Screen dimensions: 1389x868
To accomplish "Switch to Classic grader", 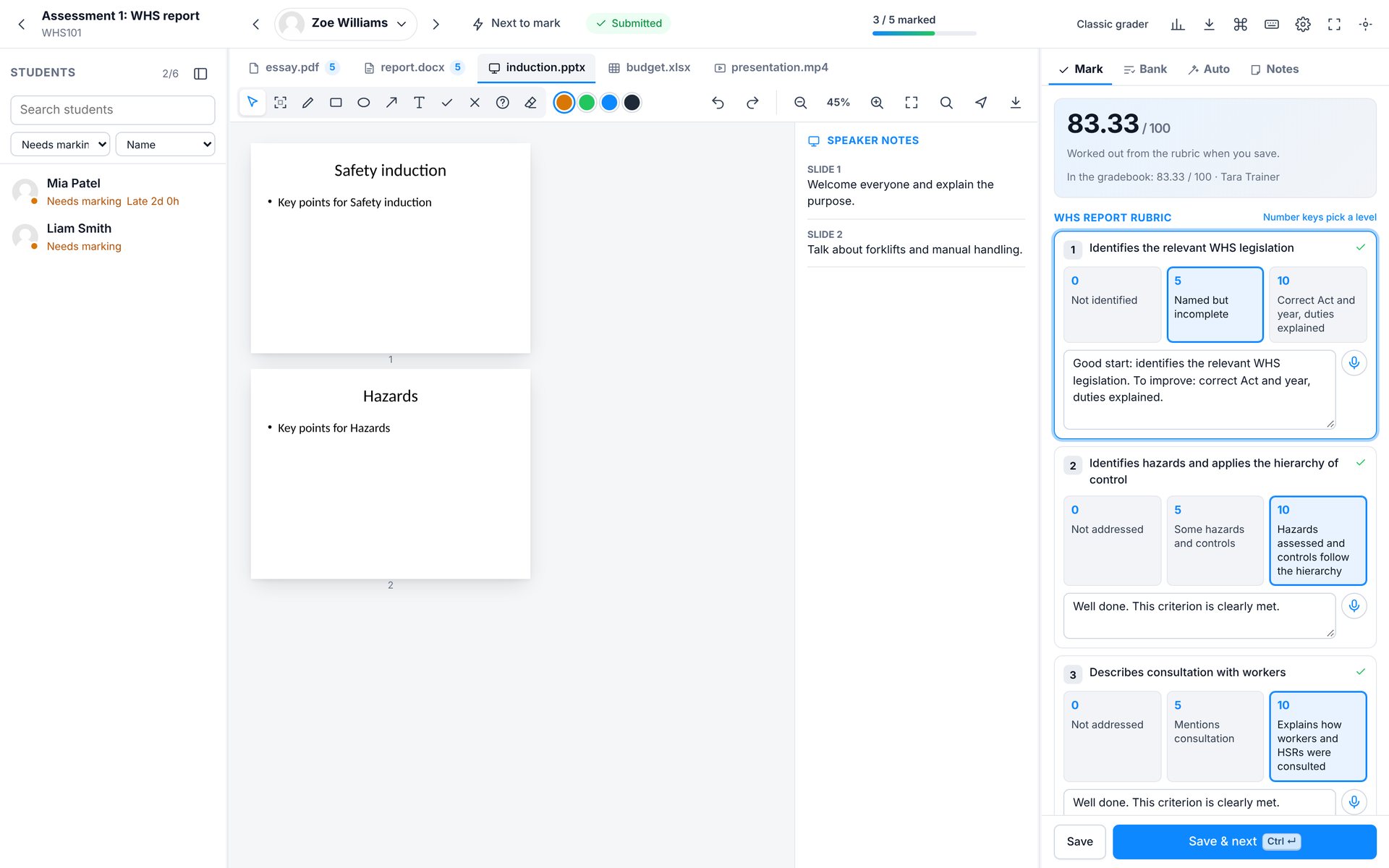I will click(1112, 25).
